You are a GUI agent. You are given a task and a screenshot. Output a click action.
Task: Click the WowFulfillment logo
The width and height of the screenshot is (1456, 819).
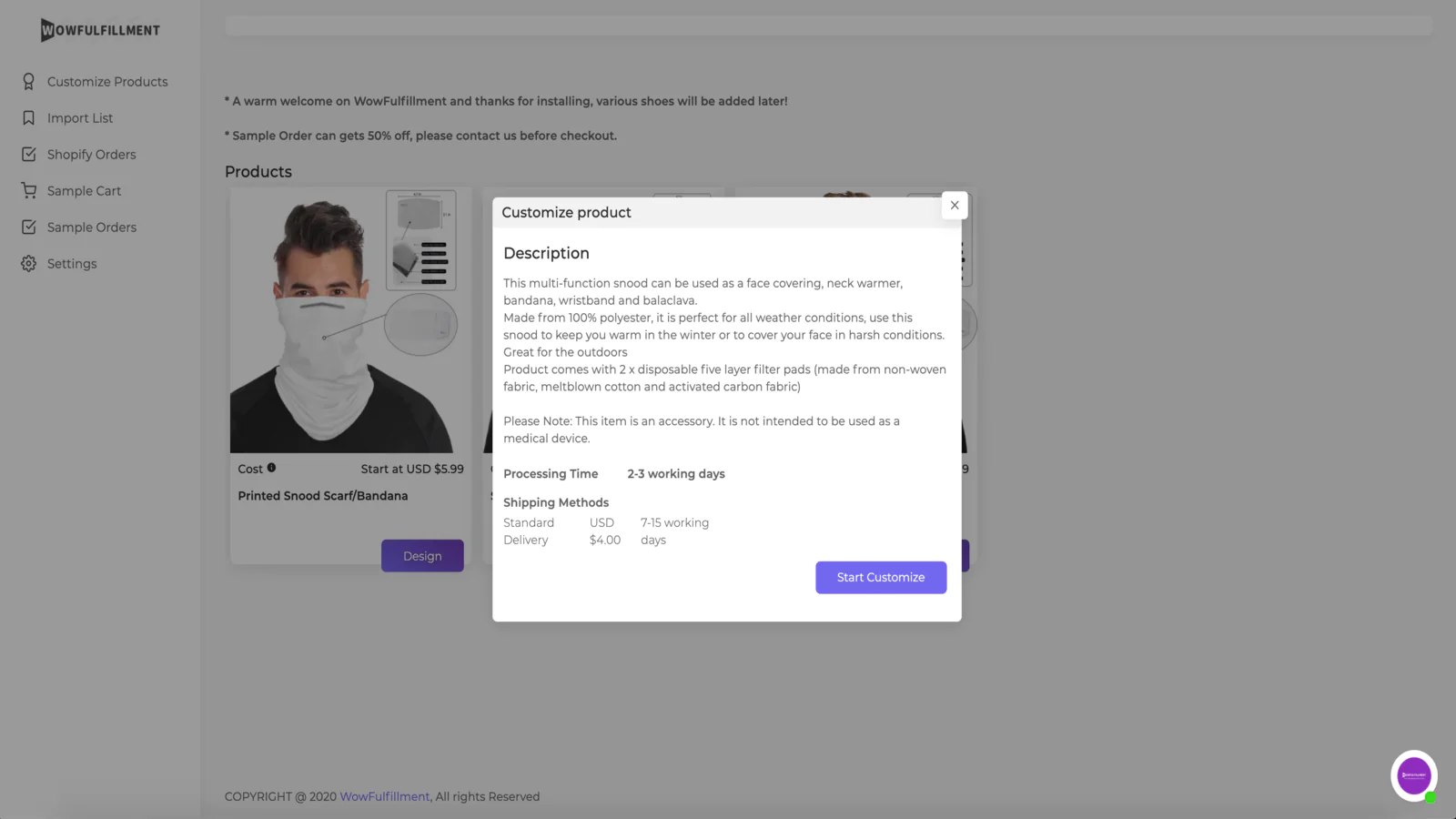click(100, 30)
